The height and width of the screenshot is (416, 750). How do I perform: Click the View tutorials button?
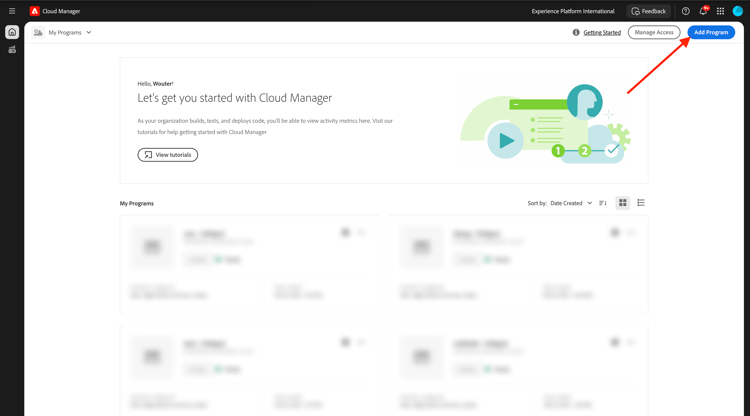click(x=167, y=155)
